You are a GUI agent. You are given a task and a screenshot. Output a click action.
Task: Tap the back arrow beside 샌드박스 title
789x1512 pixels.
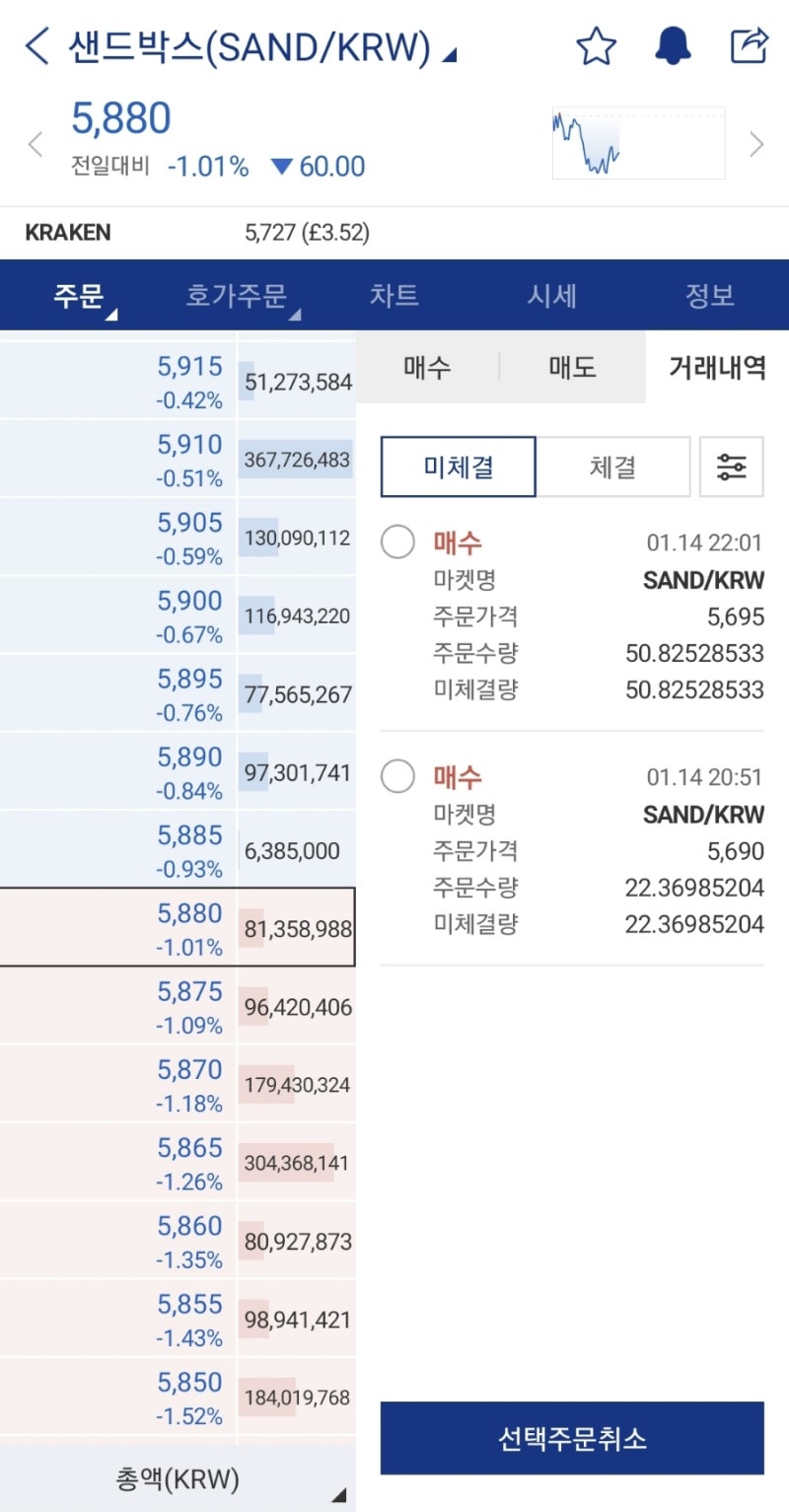[x=36, y=46]
